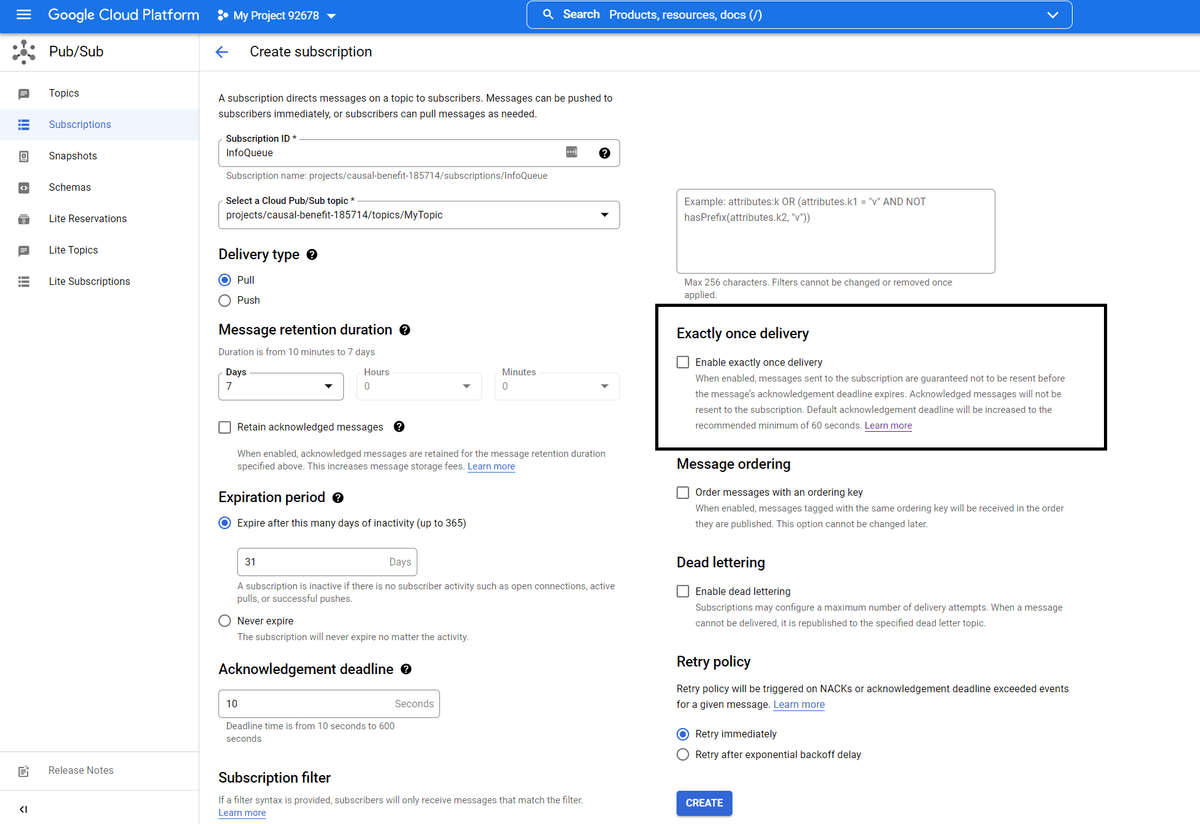The width and height of the screenshot is (1200, 824).
Task: Select the Never expire option
Action: coord(224,621)
